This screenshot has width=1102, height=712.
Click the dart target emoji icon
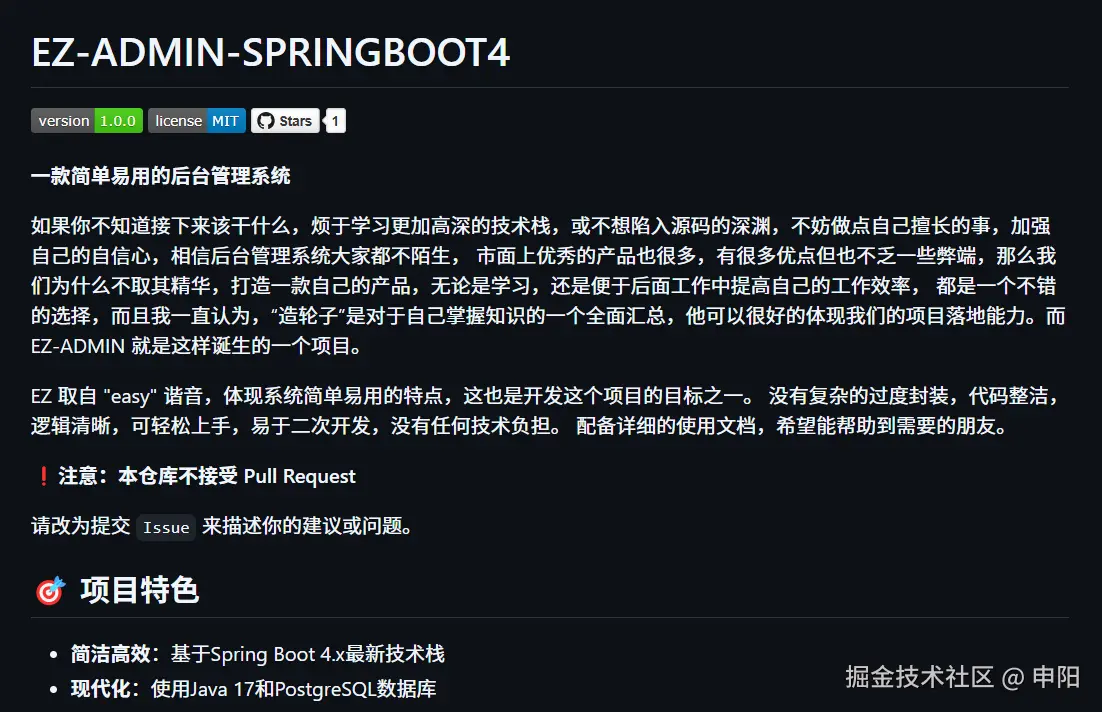click(x=49, y=591)
